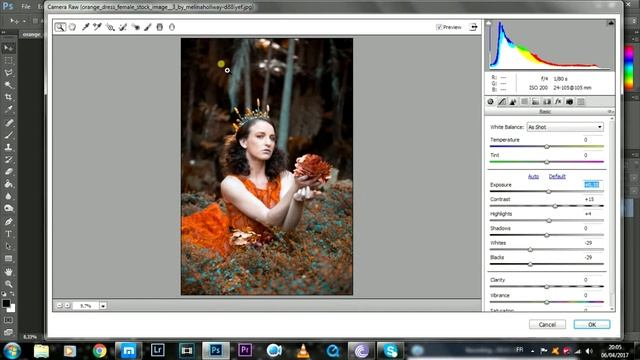640x360 pixels.
Task: Open Skype from the taskbar
Action: point(391,351)
